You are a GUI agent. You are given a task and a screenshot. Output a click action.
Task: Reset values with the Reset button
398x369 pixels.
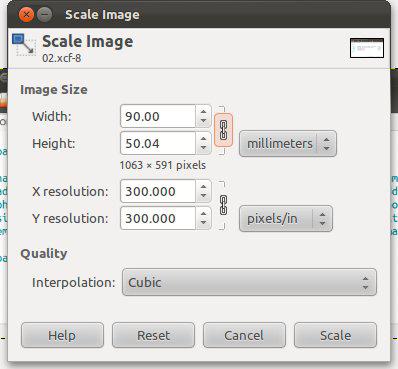tap(153, 335)
